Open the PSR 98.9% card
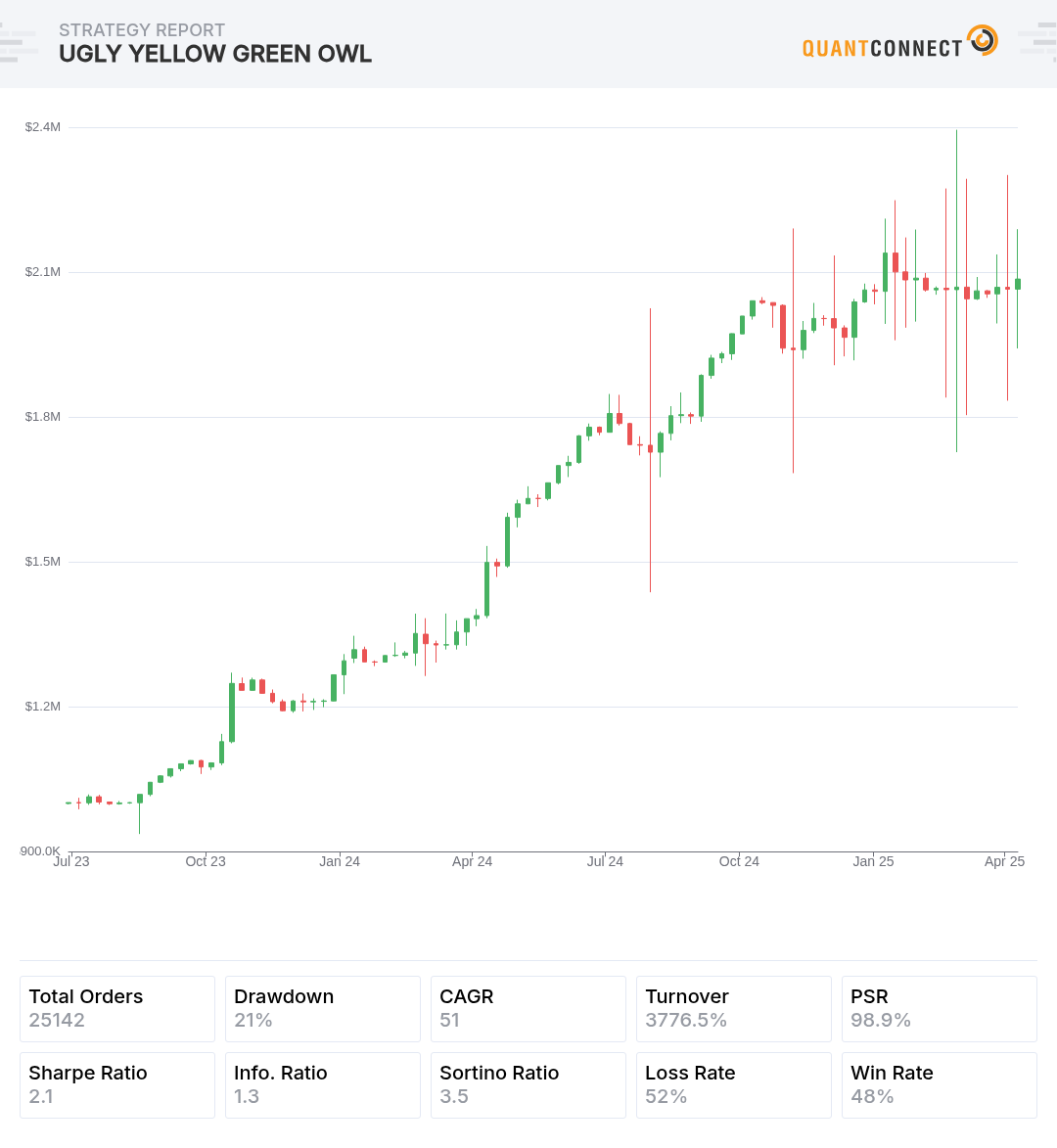 pos(940,1009)
